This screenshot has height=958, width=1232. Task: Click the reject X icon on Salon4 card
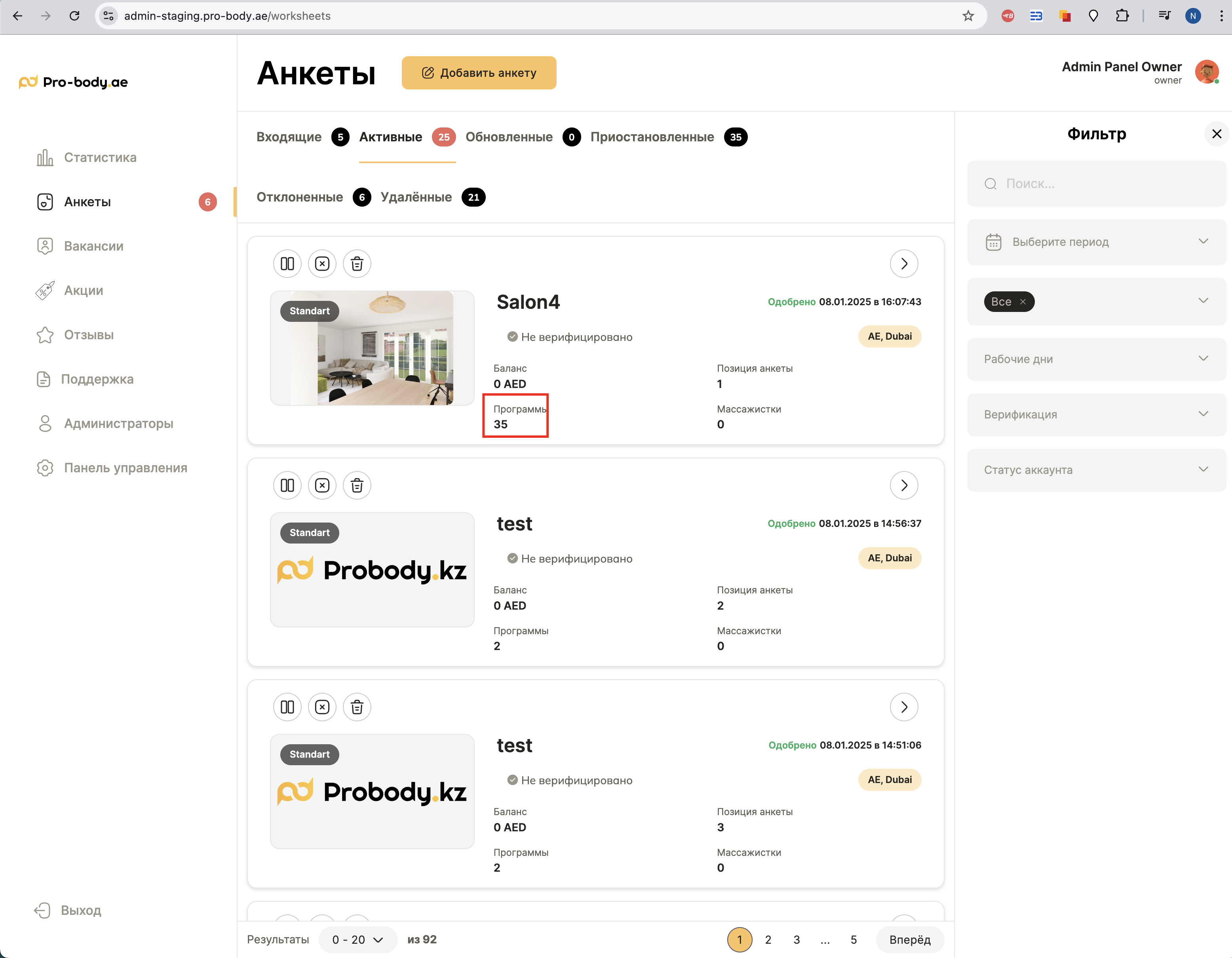coord(322,264)
